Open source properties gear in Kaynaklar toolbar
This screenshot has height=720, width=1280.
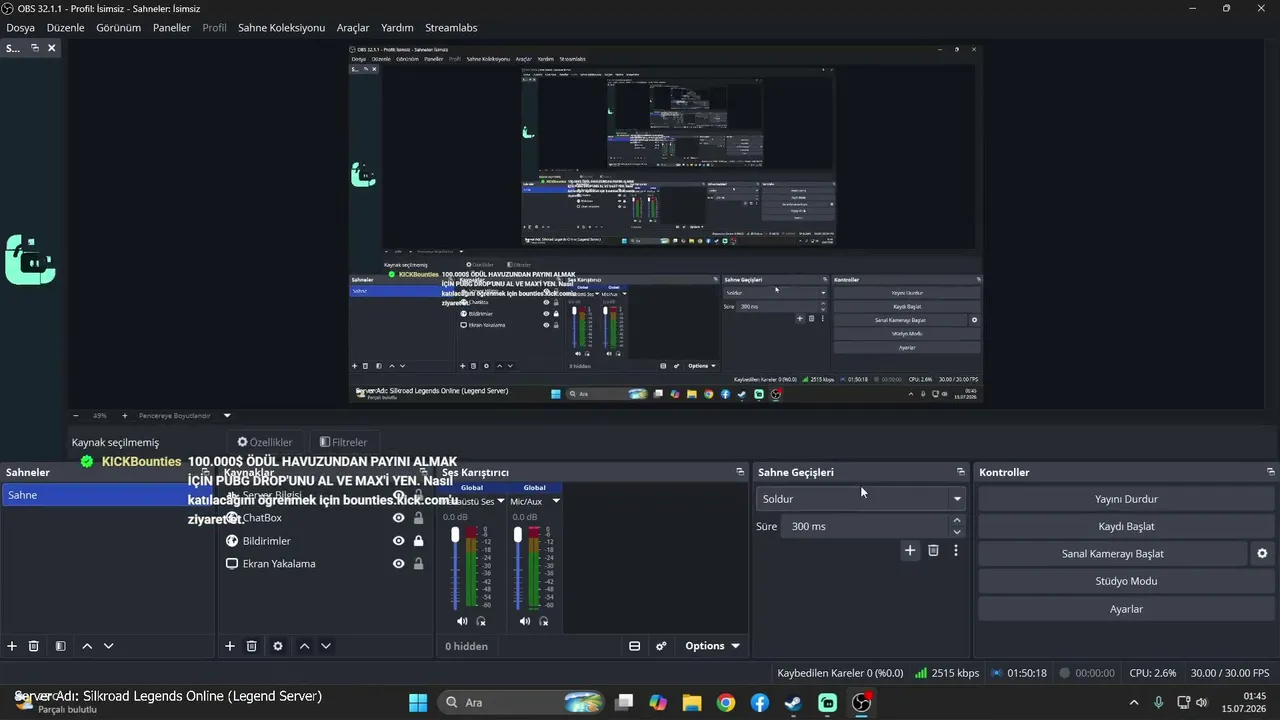point(278,646)
